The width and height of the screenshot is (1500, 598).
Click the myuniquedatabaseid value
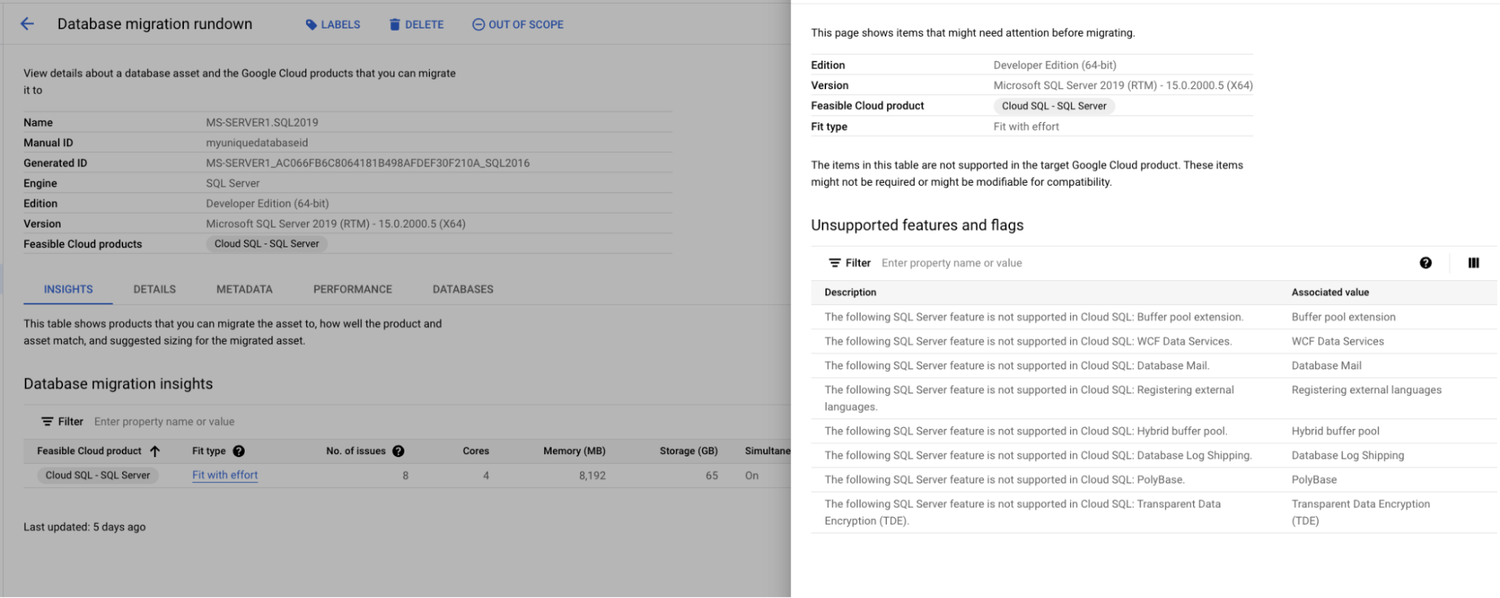257,143
